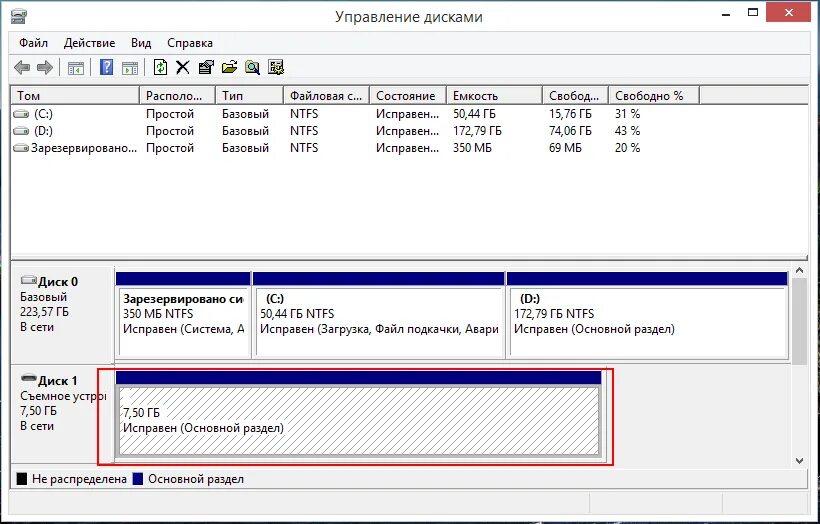Image resolution: width=820 pixels, height=524 pixels.
Task: Open the Действие menu
Action: 89,43
